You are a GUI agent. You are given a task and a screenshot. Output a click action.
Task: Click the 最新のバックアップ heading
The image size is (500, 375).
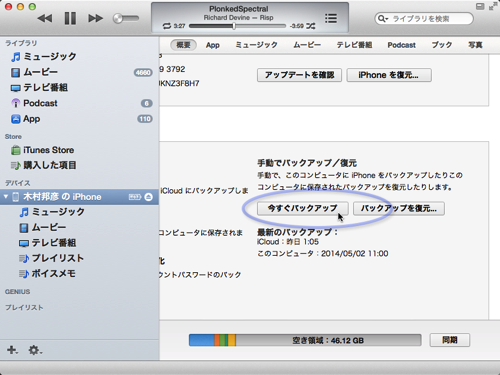point(297,232)
